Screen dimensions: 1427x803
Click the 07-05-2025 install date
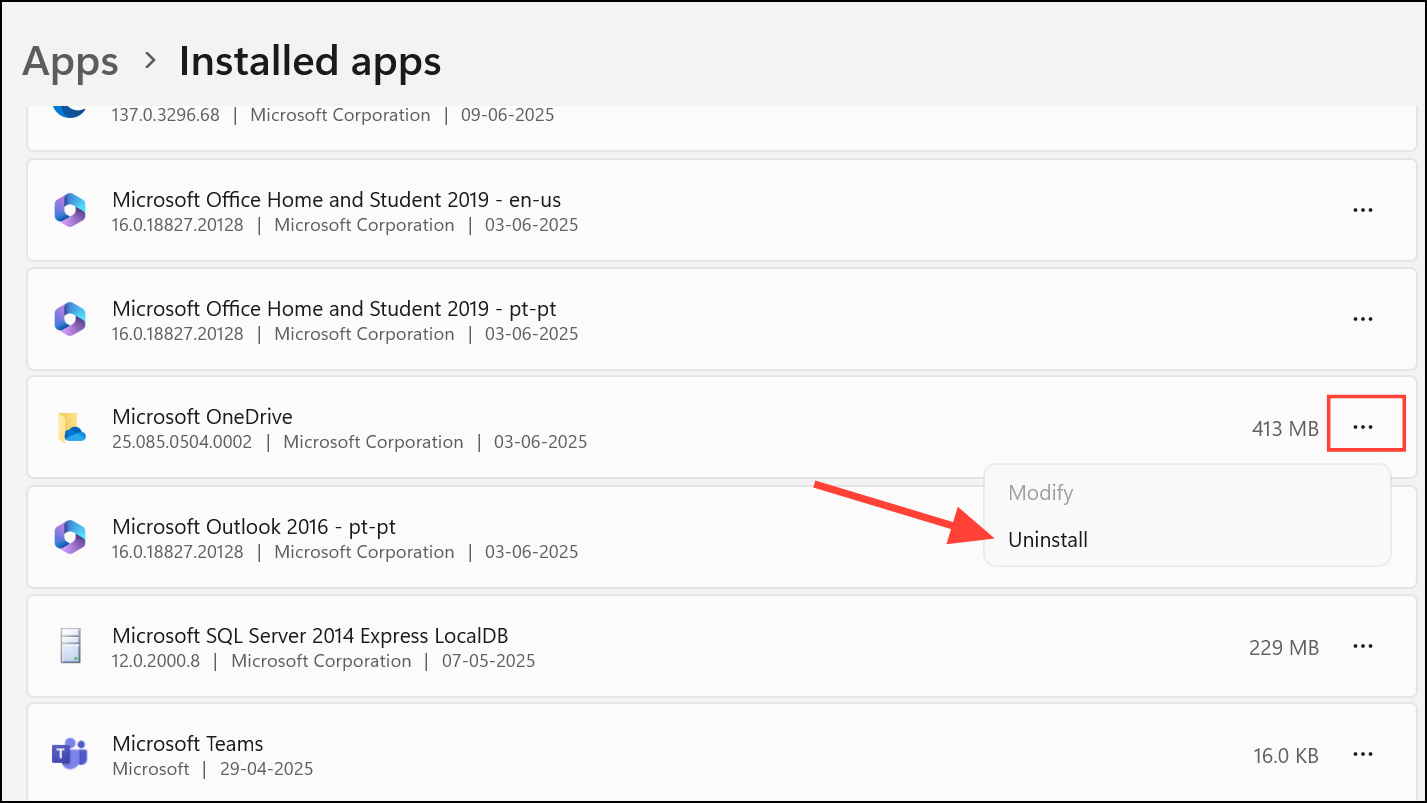click(488, 661)
